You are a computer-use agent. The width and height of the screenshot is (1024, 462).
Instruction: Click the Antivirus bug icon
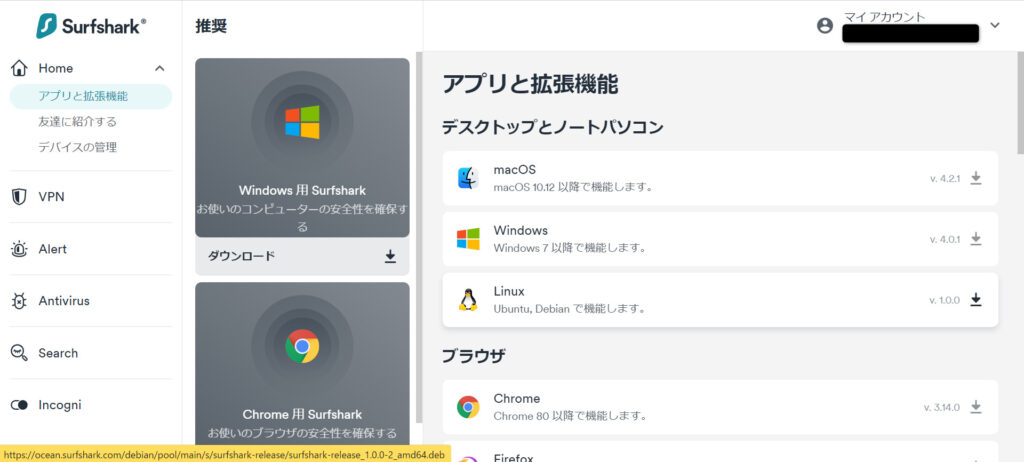pyautogui.click(x=20, y=301)
